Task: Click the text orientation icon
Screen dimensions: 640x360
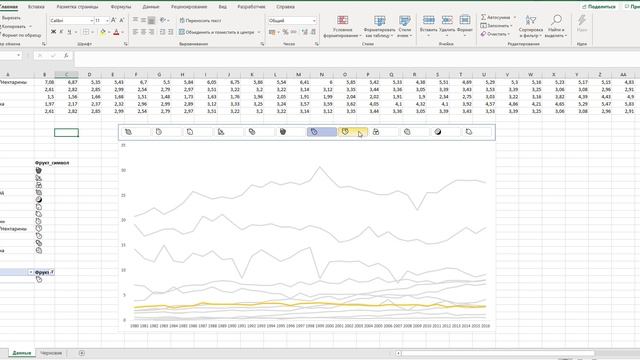Action: (x=163, y=20)
